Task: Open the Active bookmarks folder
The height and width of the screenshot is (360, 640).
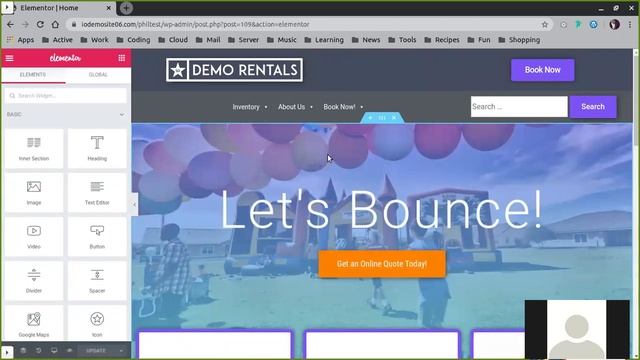Action: (58, 40)
